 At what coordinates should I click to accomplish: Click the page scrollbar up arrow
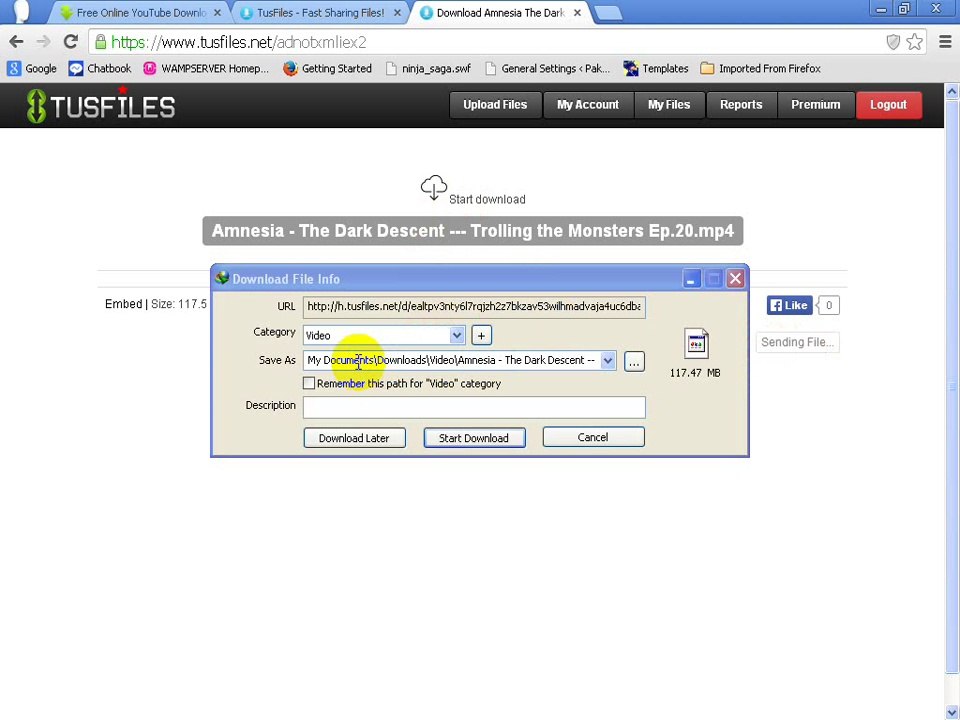[952, 92]
